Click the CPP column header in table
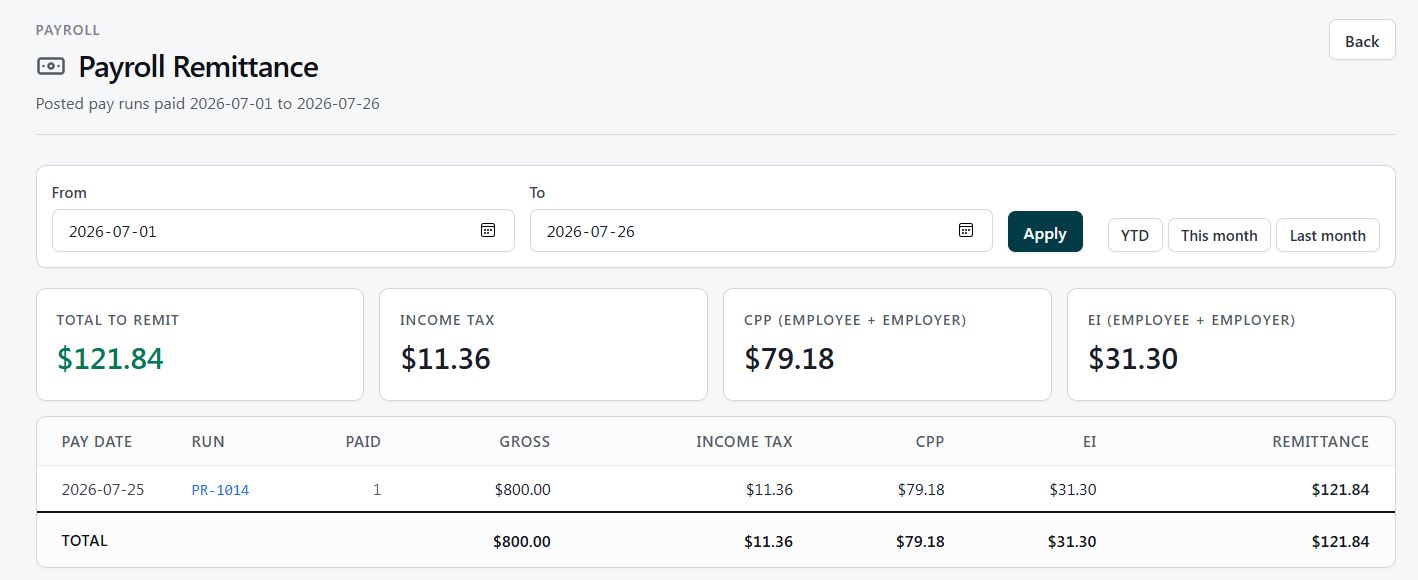Viewport: 1418px width, 580px height. (x=929, y=441)
